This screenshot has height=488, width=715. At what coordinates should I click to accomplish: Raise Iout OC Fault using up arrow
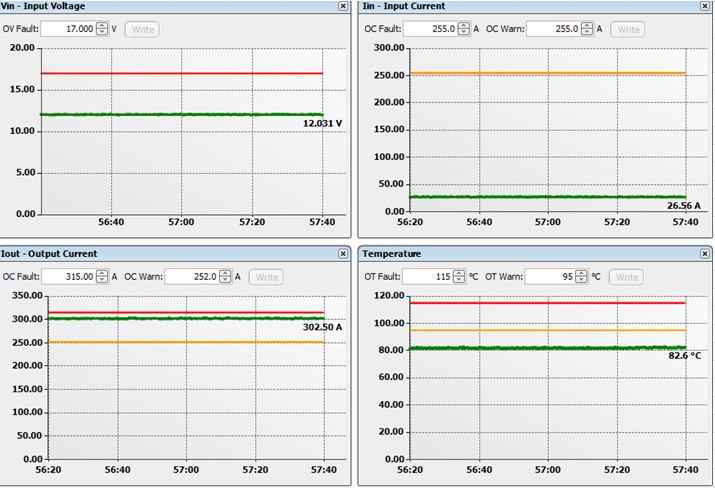[x=102, y=273]
